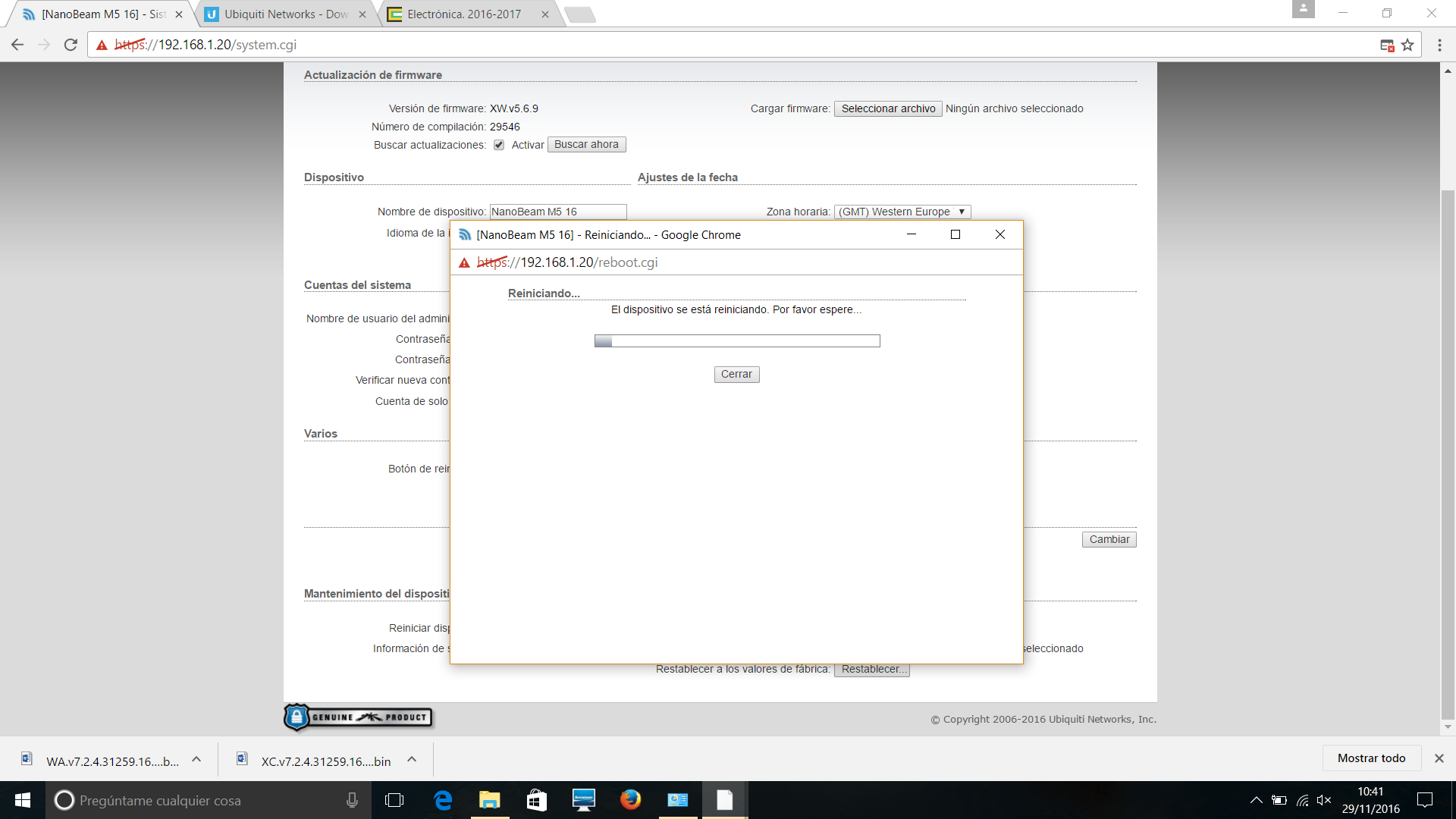This screenshot has width=1456, height=819.
Task: Click the browser back arrow
Action: 17,45
